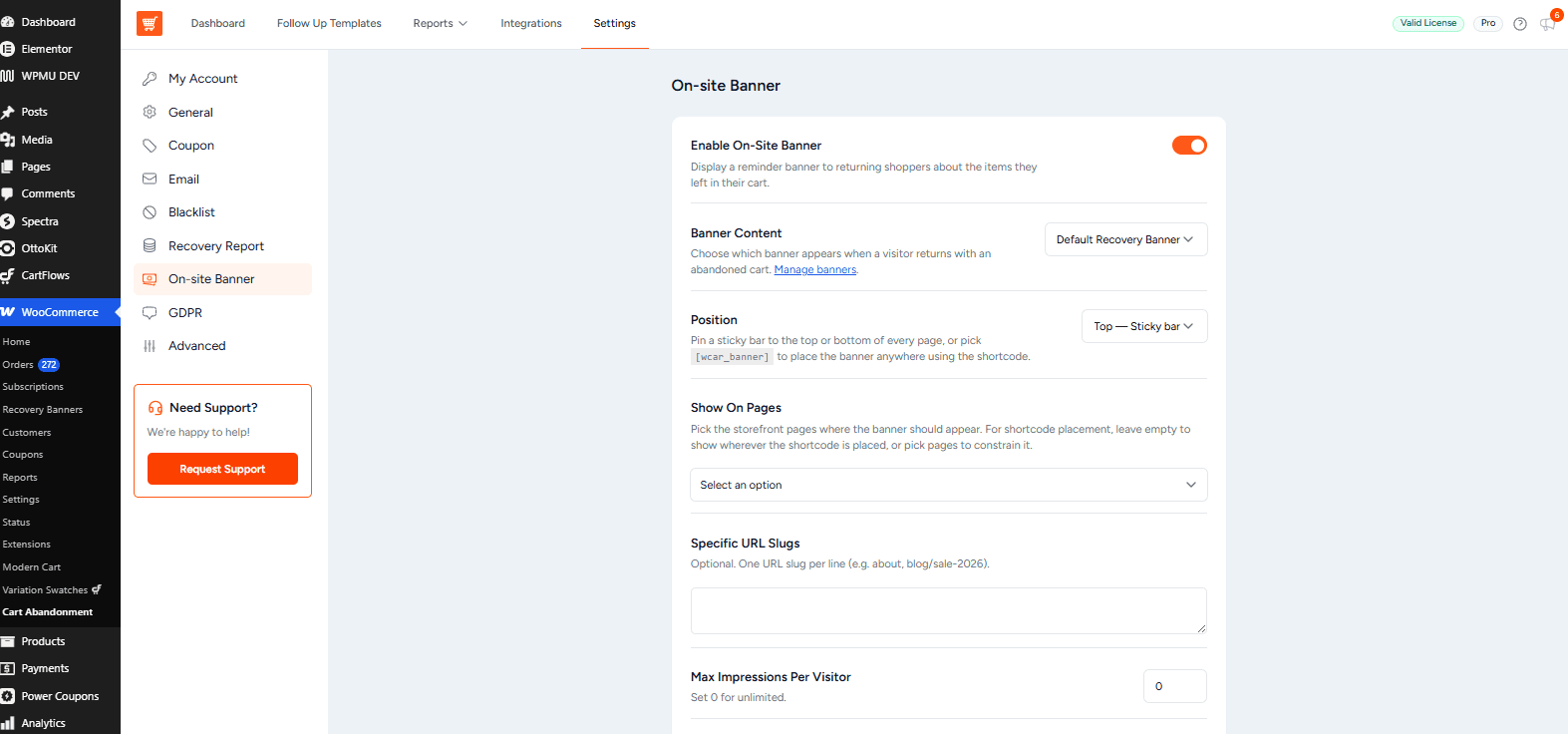This screenshot has height=734, width=1568.
Task: Open the help question mark icon
Action: click(x=1520, y=24)
